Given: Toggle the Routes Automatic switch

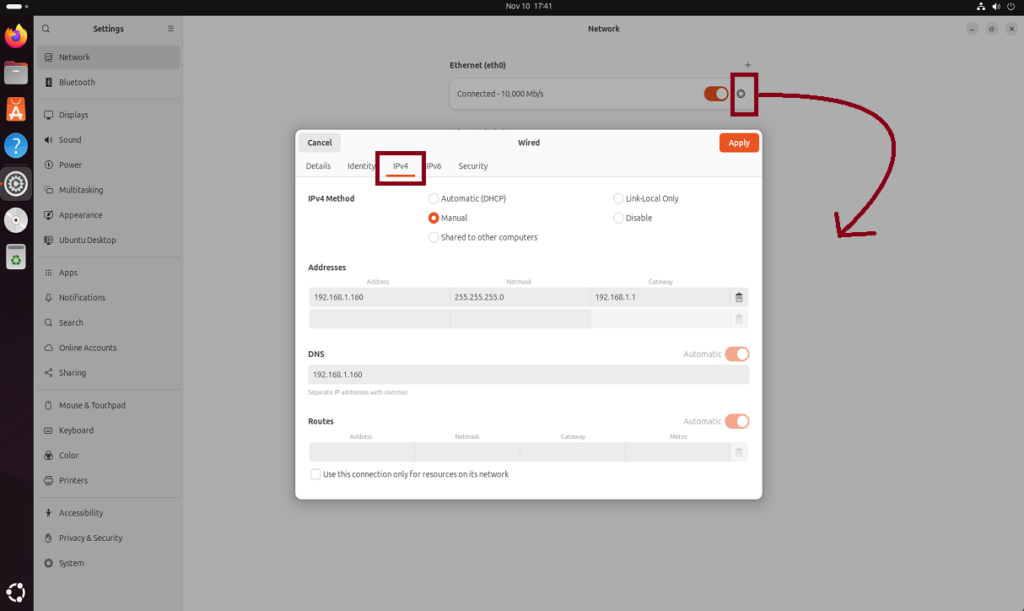Looking at the screenshot, I should coord(736,421).
